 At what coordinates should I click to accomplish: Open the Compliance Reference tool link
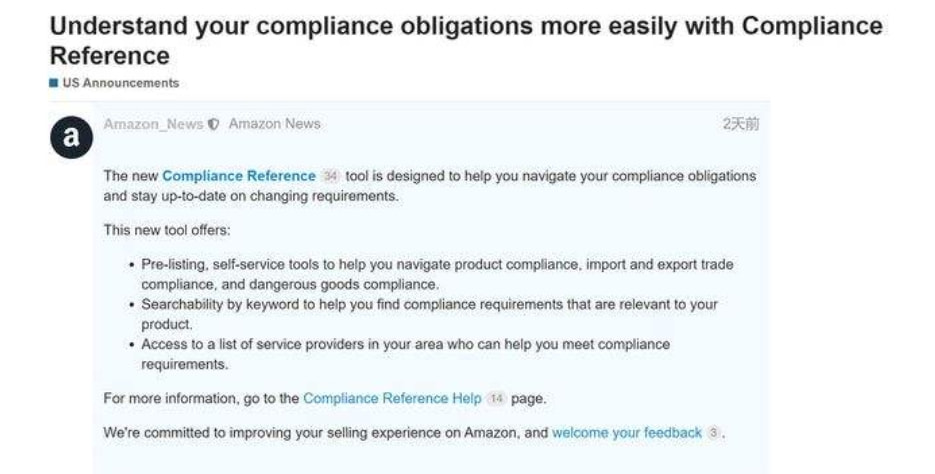(x=239, y=176)
